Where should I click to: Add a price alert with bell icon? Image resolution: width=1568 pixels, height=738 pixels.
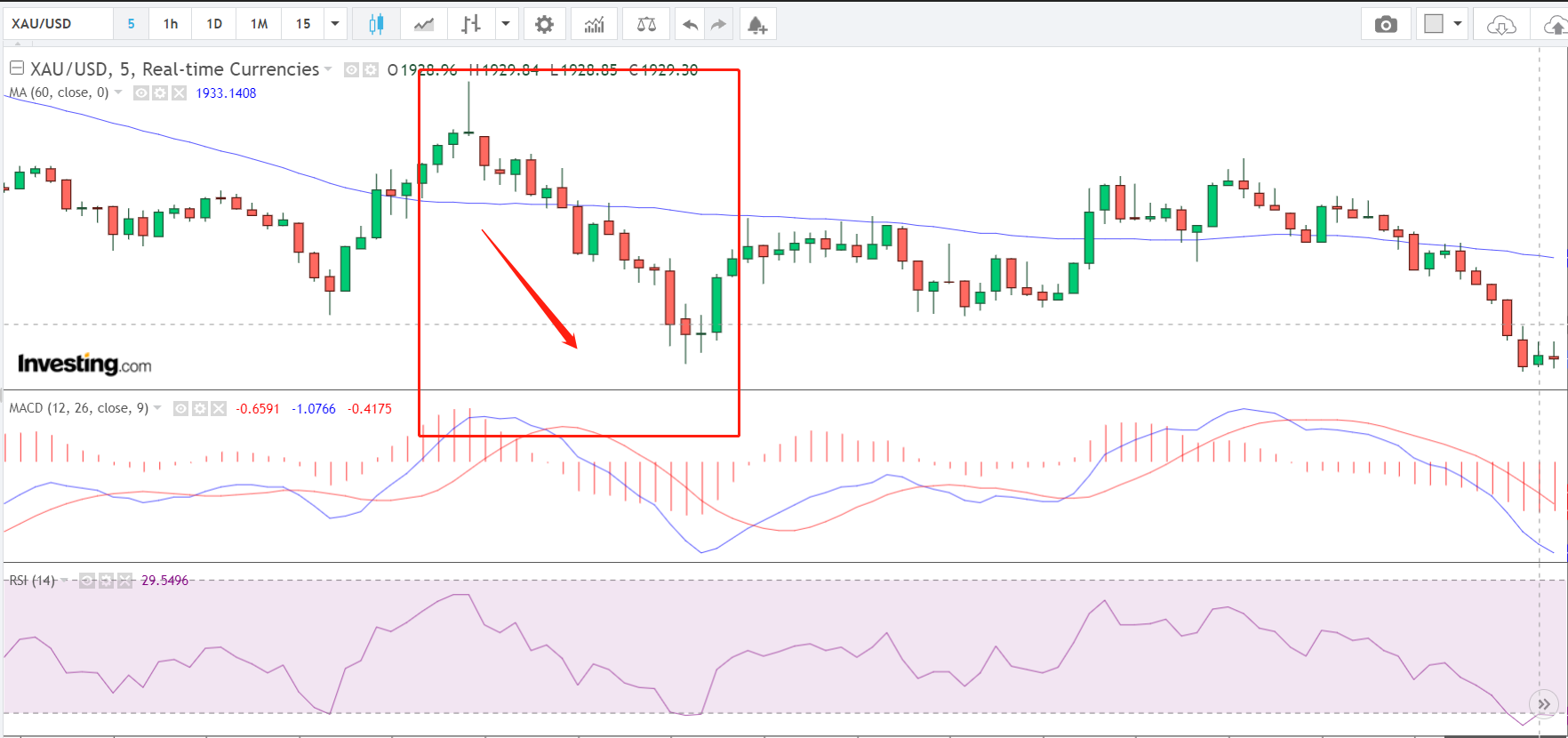point(756,24)
